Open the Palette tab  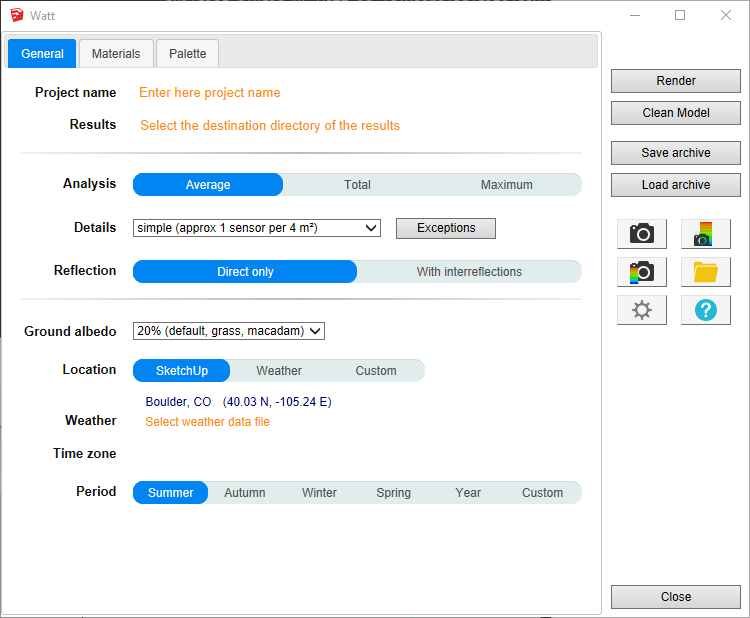tap(188, 54)
